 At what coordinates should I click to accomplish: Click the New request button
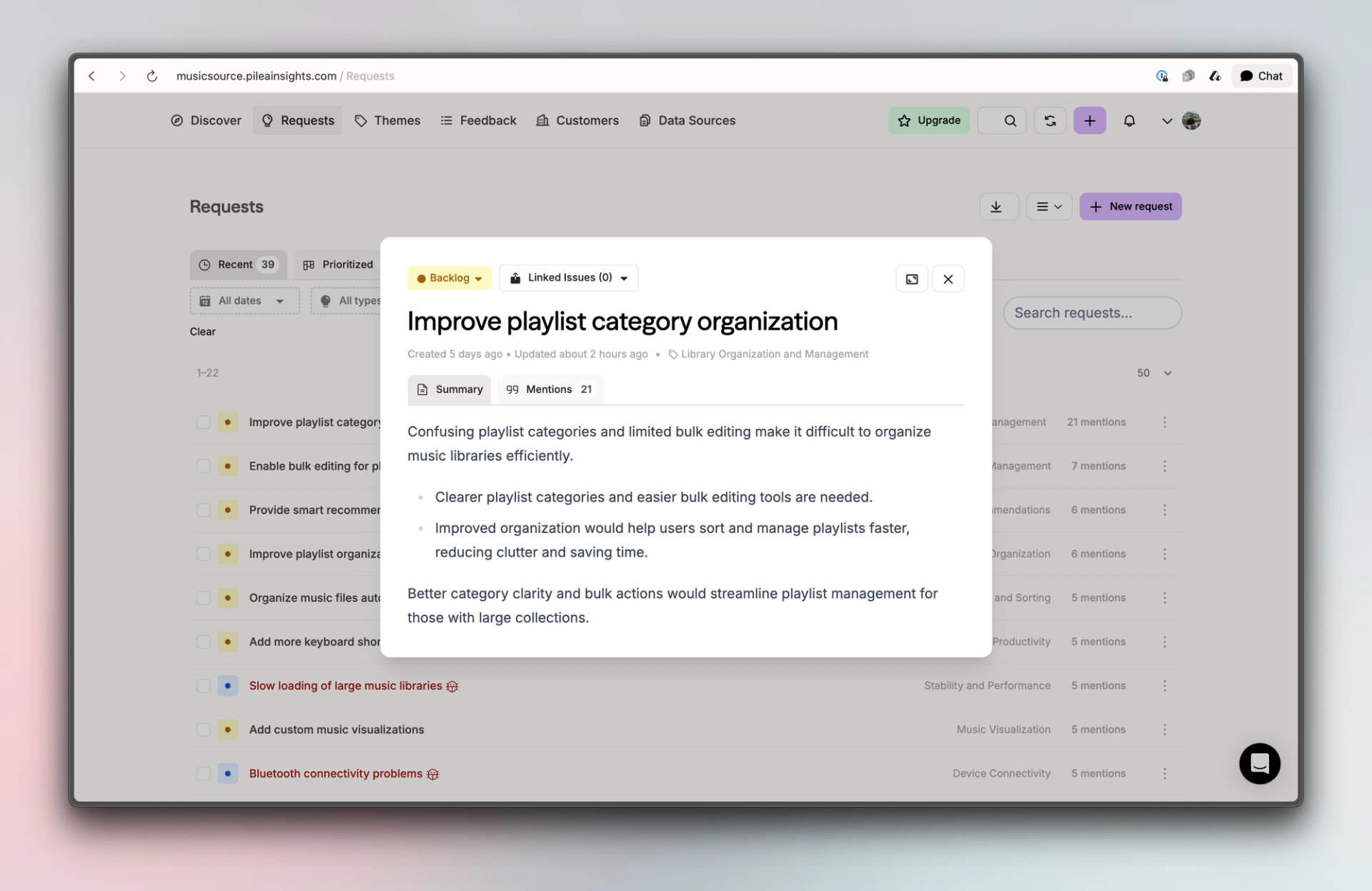tap(1130, 206)
